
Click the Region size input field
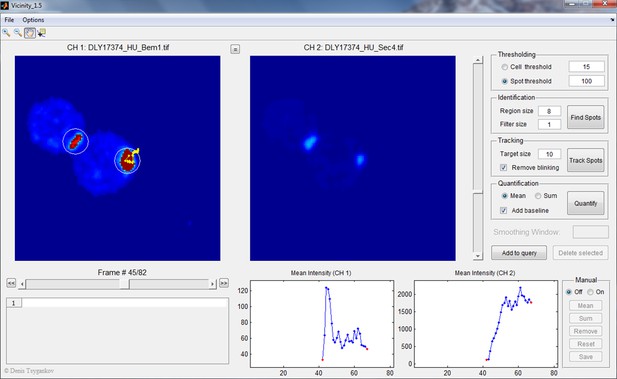tap(549, 111)
